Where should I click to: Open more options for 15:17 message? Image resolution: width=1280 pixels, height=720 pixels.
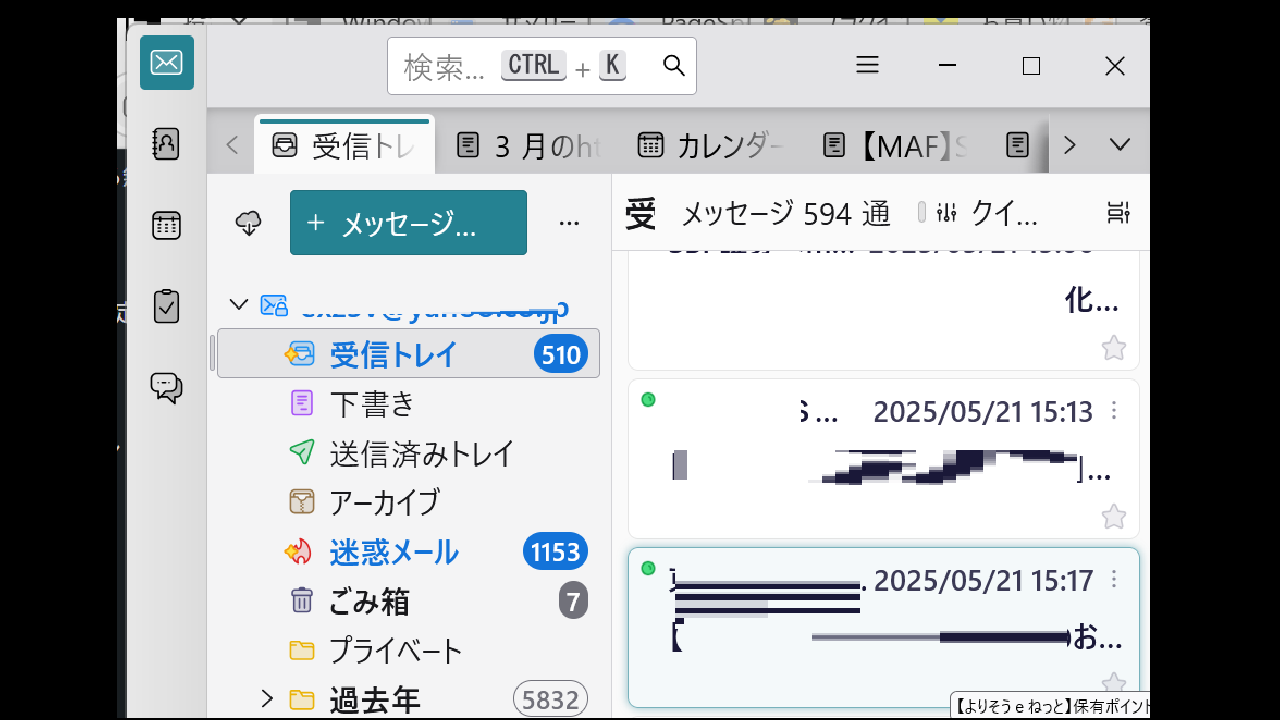coord(1114,580)
